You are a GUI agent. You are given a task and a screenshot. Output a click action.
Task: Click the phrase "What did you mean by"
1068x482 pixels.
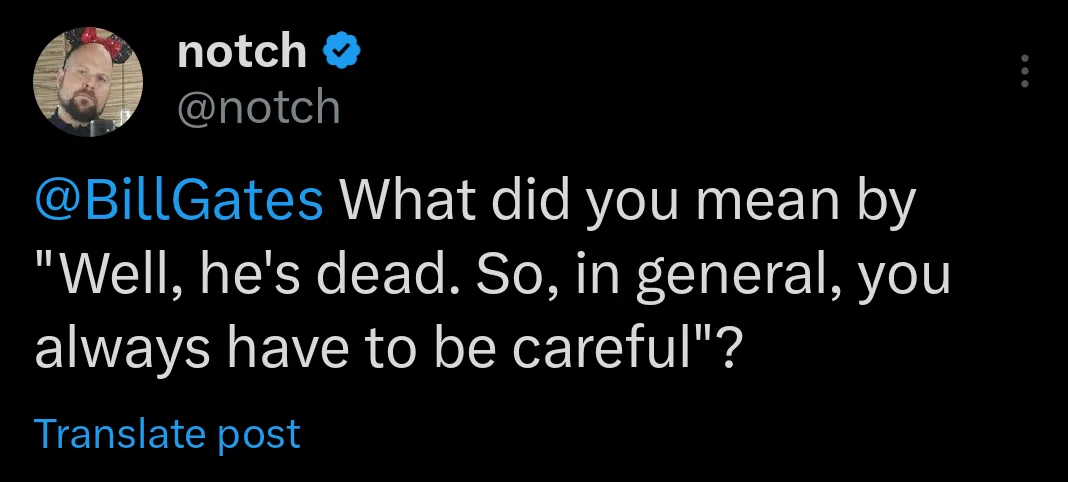coord(629,202)
